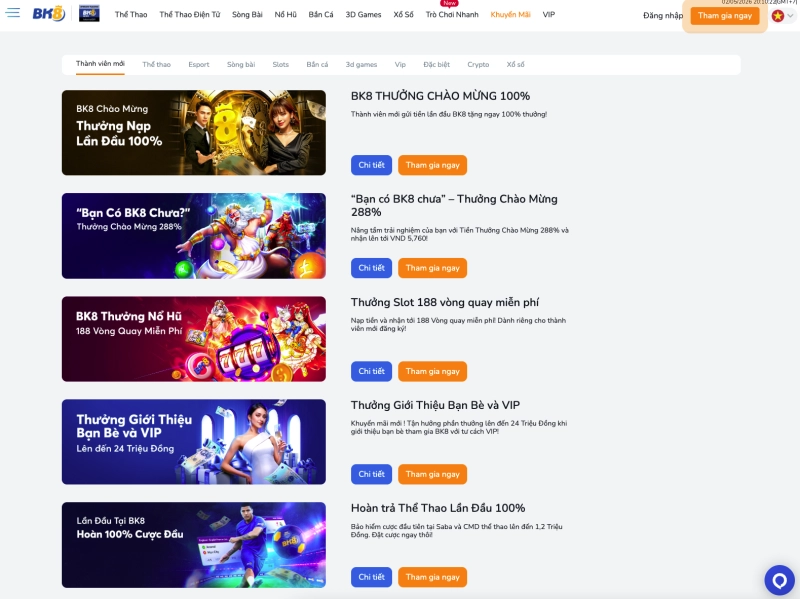The width and height of the screenshot is (800, 599).
Task: Open the Thể Thao Điện Tử menu
Action: click(190, 15)
